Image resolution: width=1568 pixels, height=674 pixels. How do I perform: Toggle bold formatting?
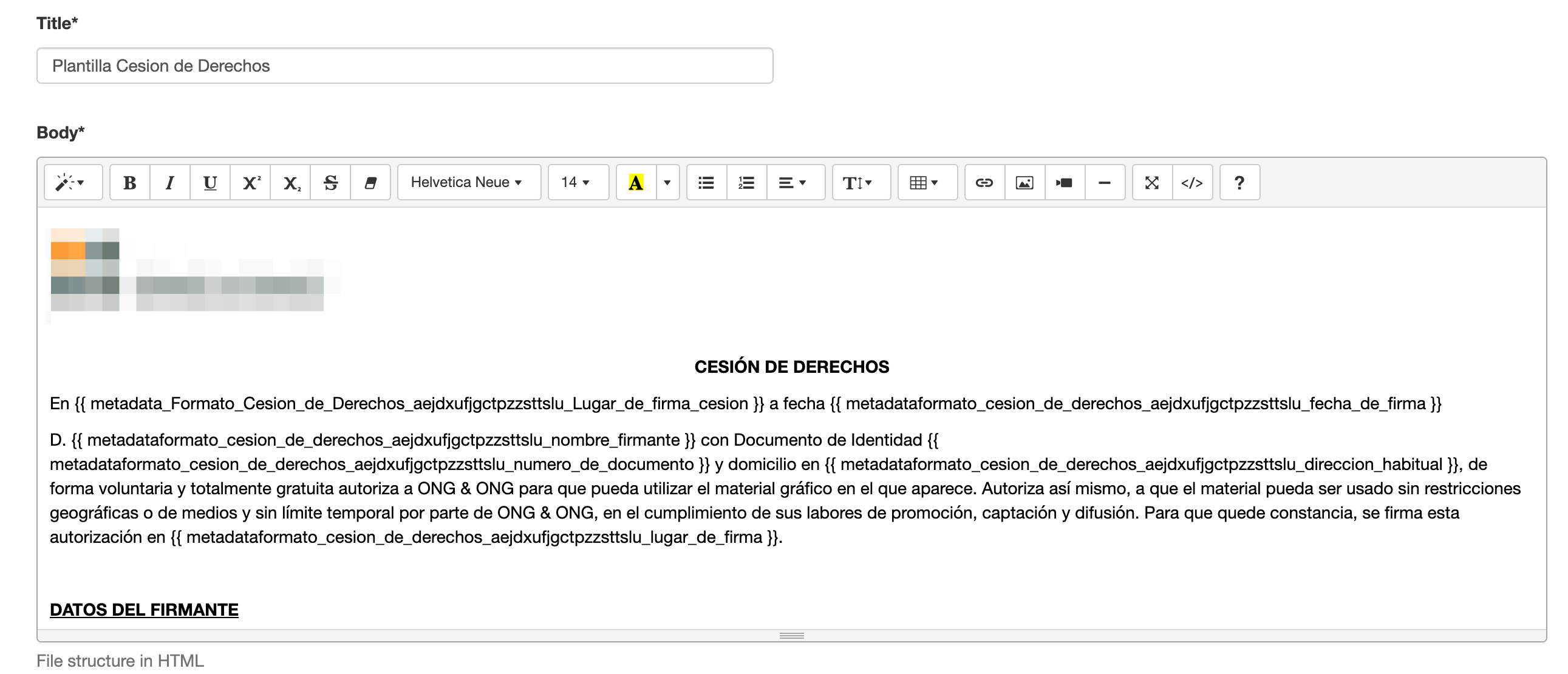pyautogui.click(x=129, y=182)
